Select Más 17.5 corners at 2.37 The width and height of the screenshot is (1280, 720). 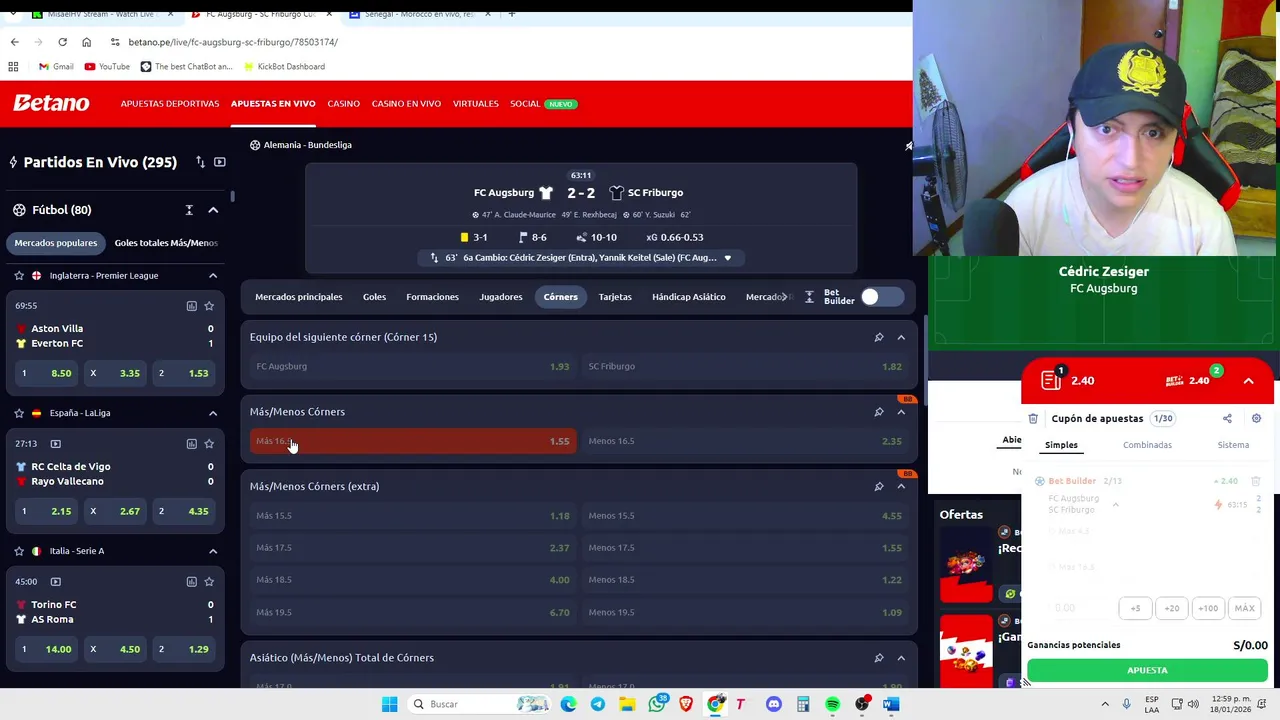coord(413,548)
